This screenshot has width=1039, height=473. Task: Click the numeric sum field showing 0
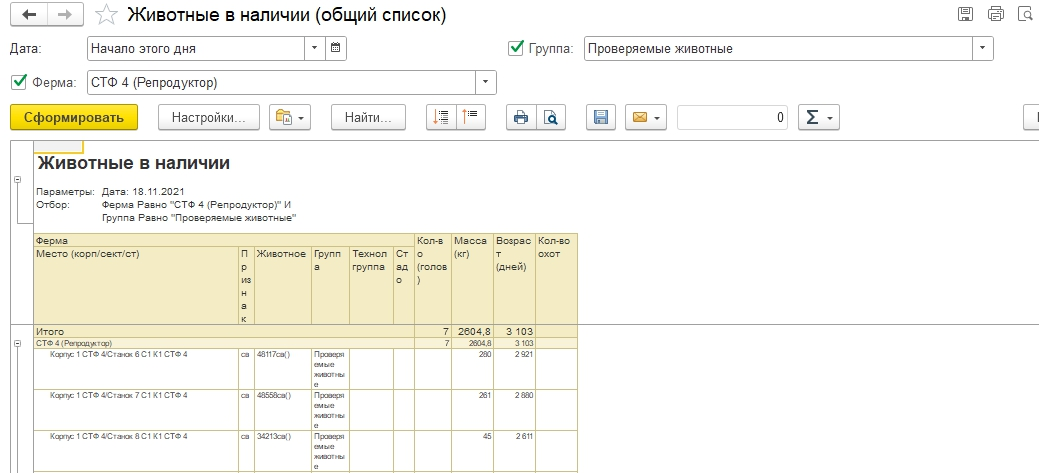click(x=732, y=117)
